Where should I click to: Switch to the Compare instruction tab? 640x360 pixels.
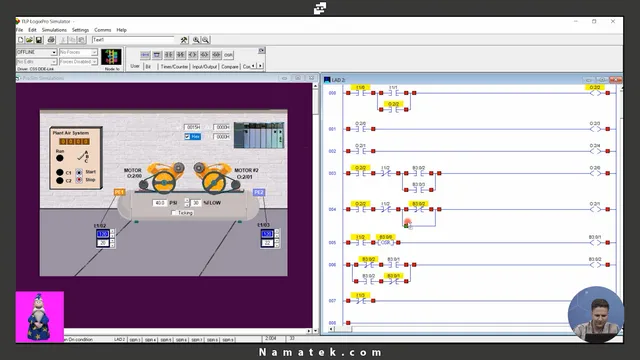[x=230, y=67]
